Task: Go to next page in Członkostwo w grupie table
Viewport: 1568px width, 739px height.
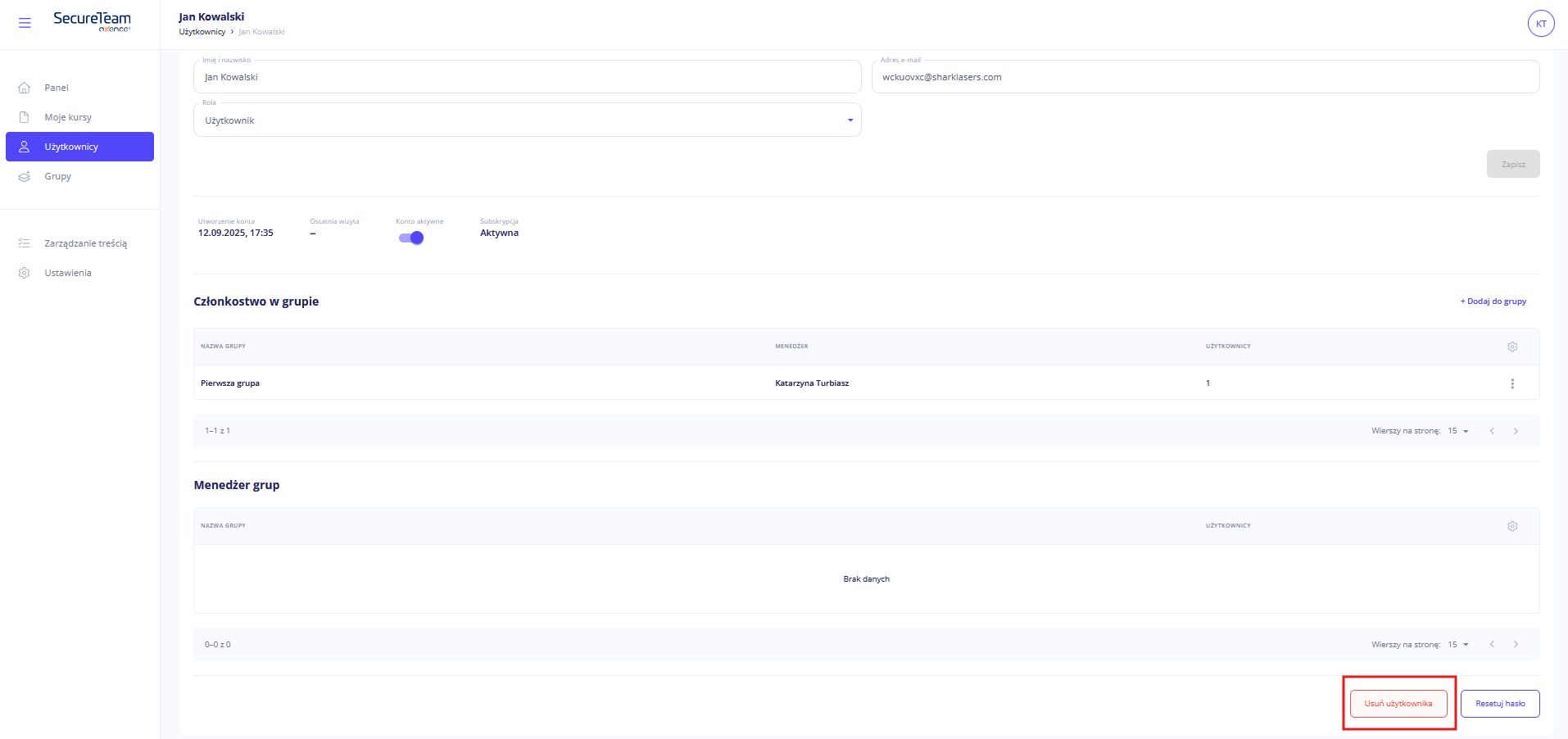Action: (x=1516, y=431)
